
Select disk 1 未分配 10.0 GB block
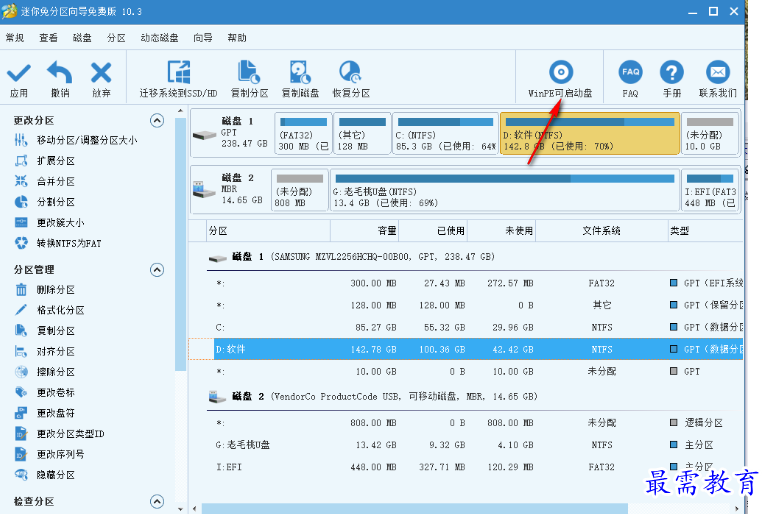[710, 134]
